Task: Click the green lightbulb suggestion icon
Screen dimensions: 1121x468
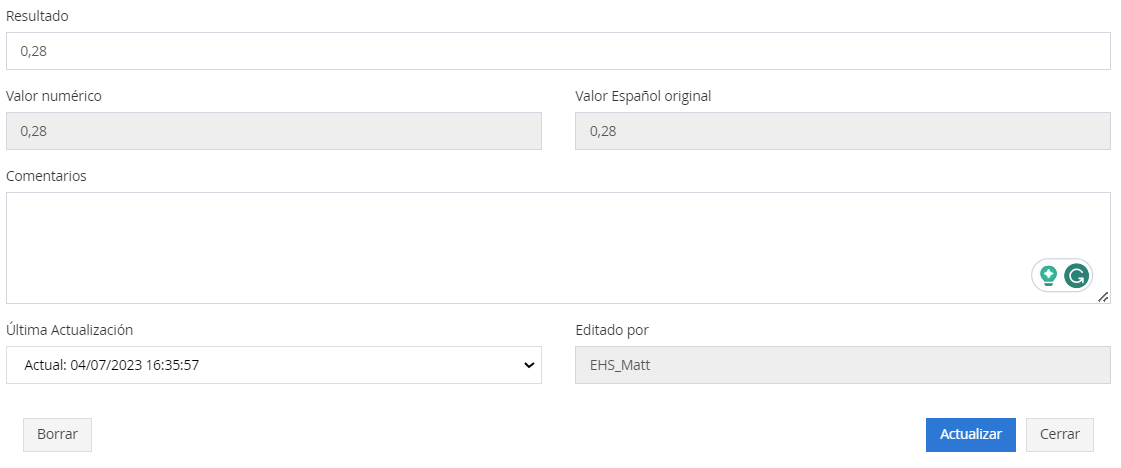Action: pyautogui.click(x=1048, y=275)
